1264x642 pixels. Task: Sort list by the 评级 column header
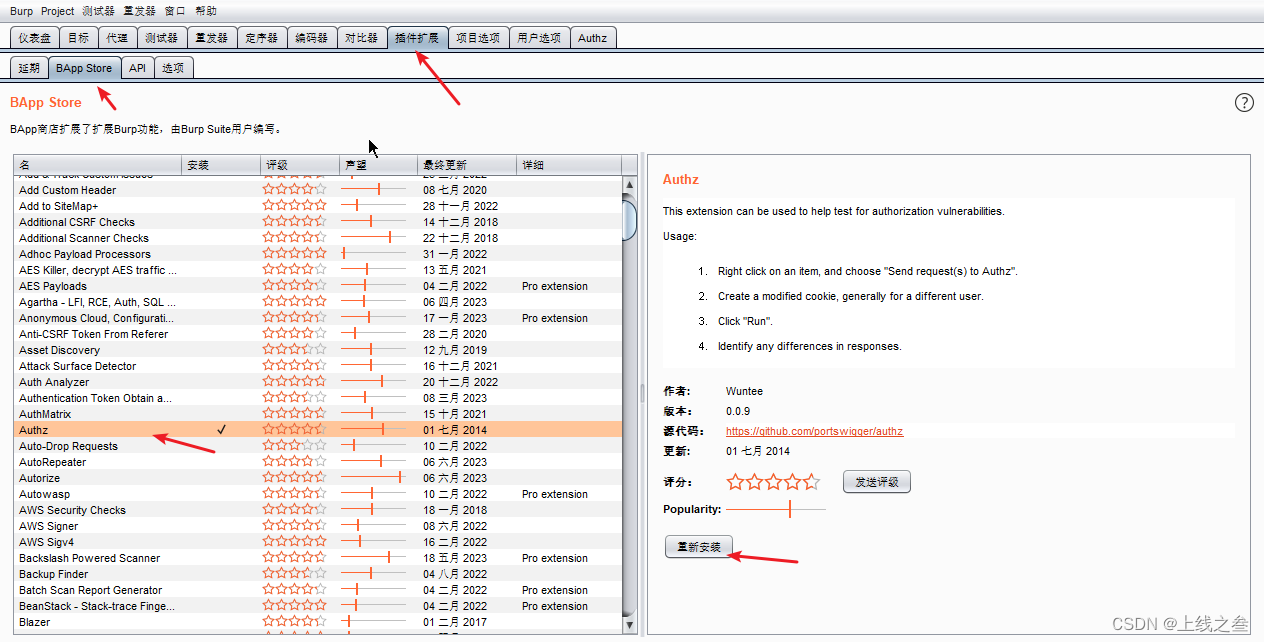300,164
